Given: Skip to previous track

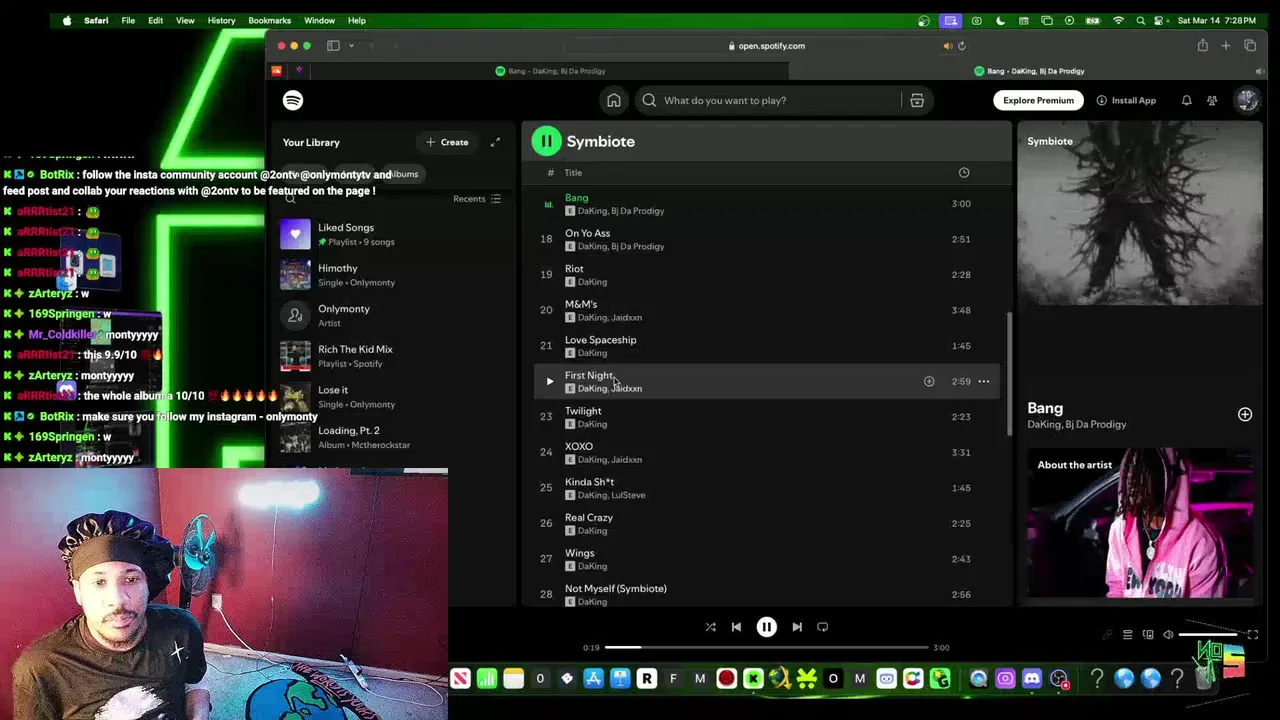Looking at the screenshot, I should 736,627.
